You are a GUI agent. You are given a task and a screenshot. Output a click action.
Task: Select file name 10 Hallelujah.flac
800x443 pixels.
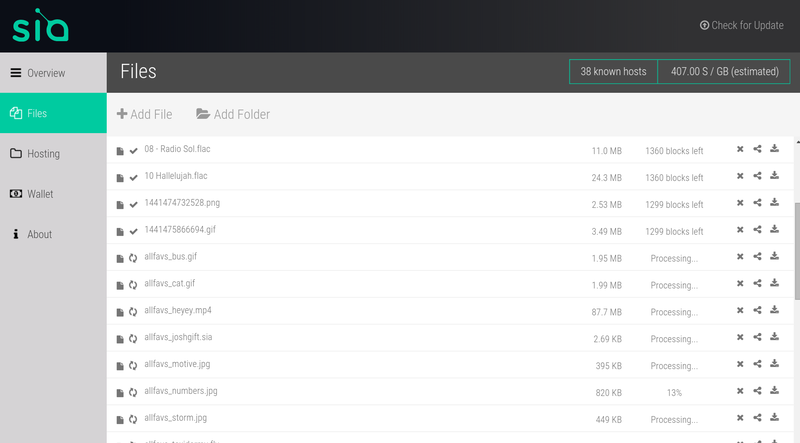click(176, 176)
